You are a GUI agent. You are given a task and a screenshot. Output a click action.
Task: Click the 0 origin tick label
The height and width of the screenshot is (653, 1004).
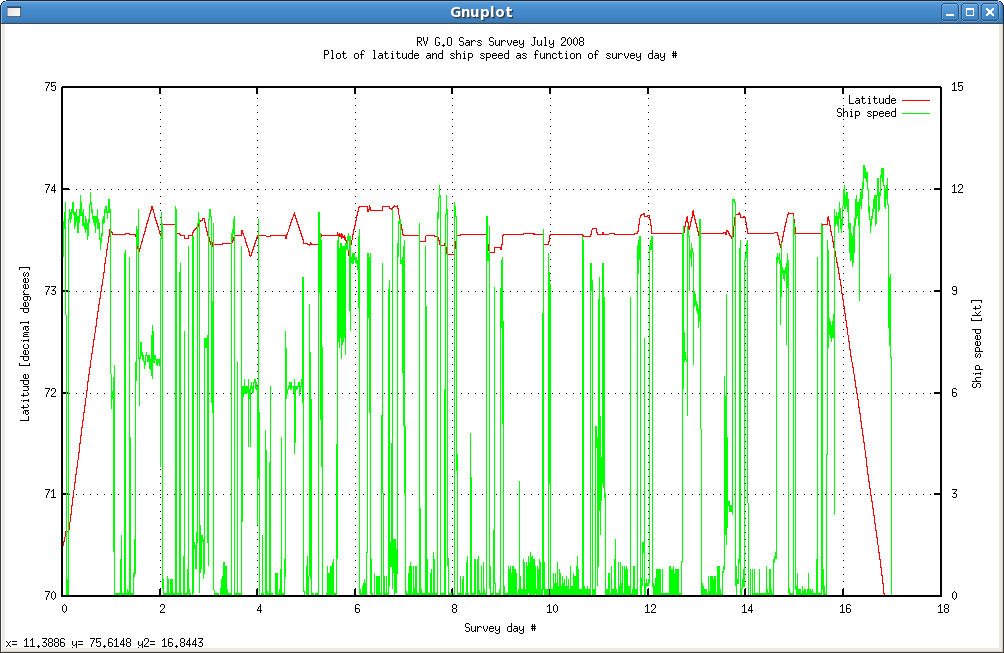(64, 607)
